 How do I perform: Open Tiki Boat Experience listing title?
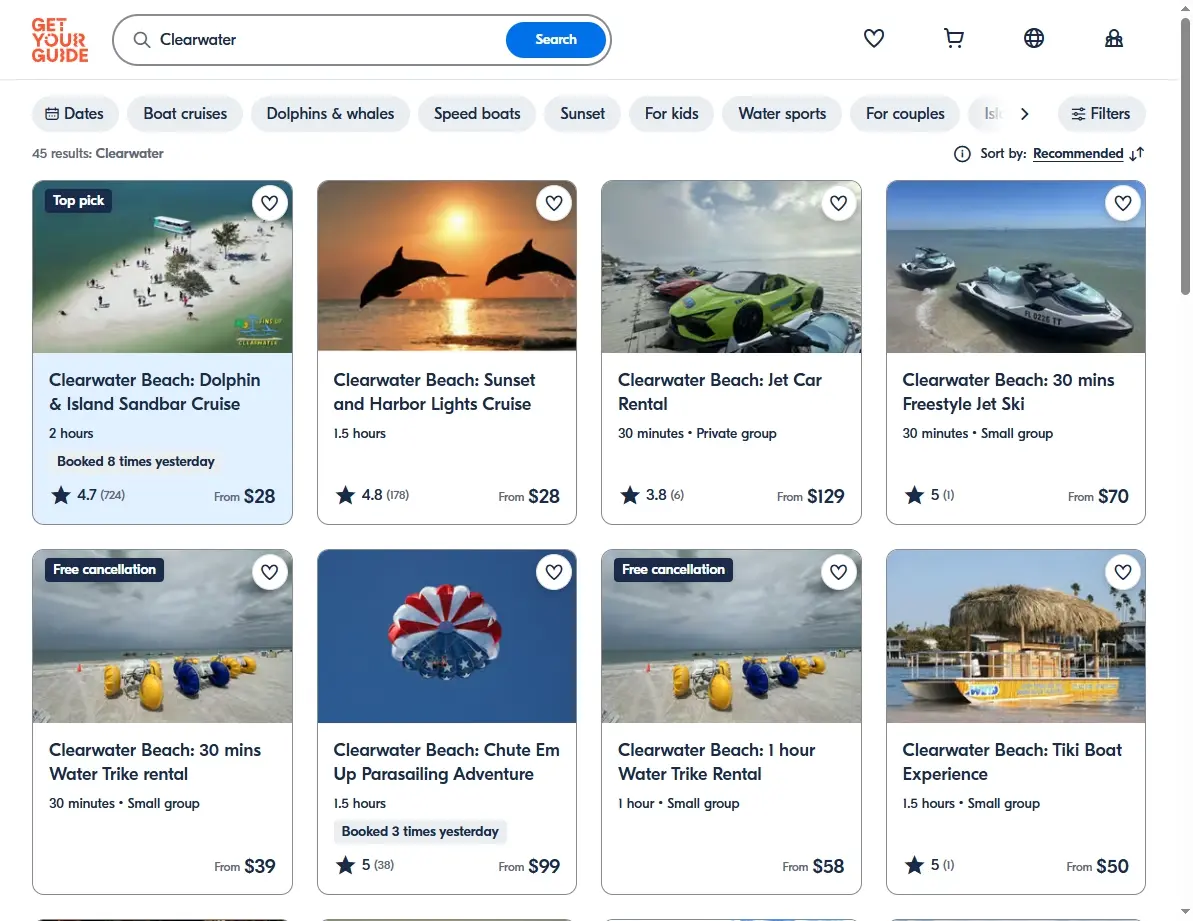(1012, 761)
